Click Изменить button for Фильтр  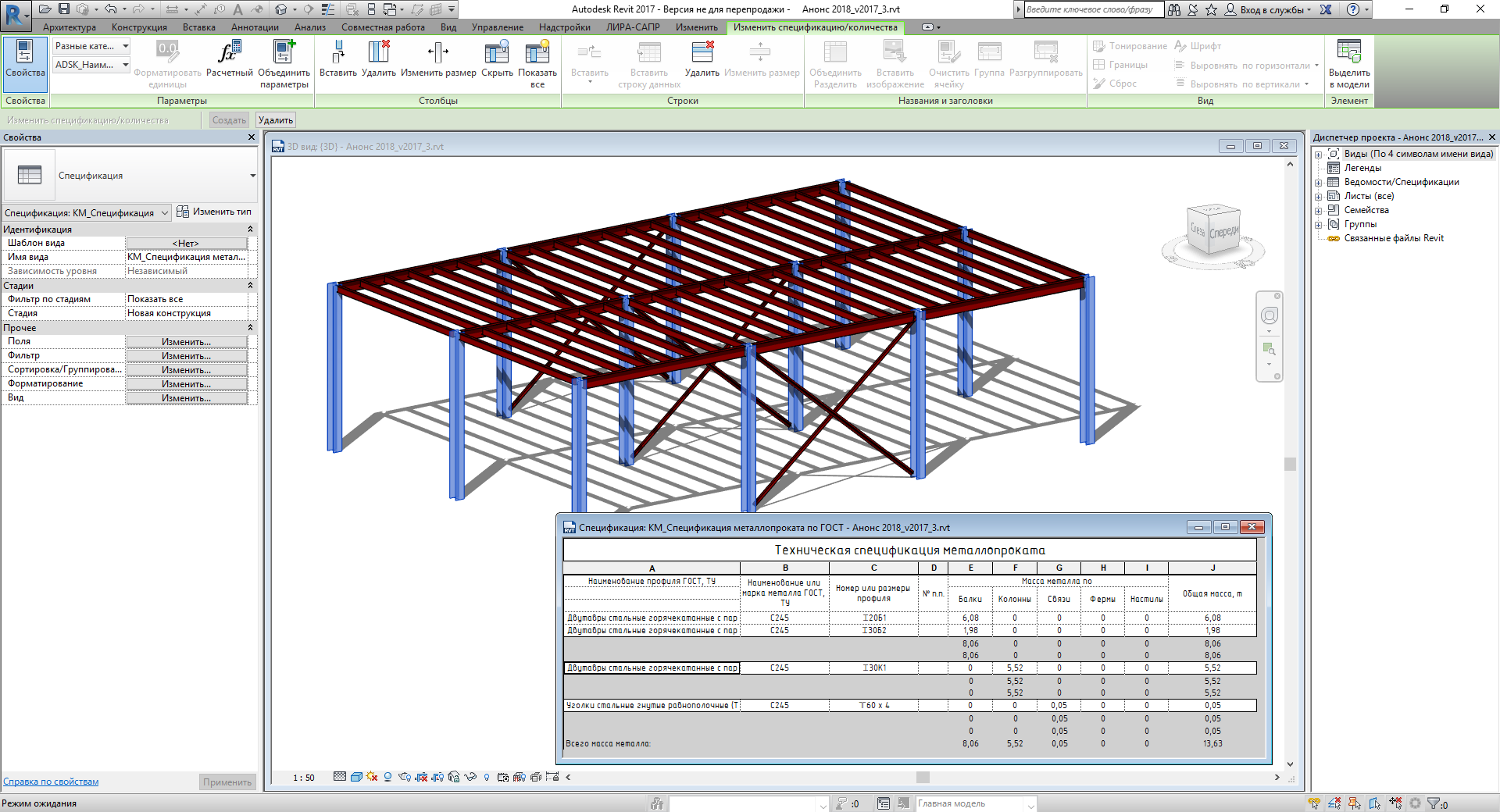click(x=187, y=356)
